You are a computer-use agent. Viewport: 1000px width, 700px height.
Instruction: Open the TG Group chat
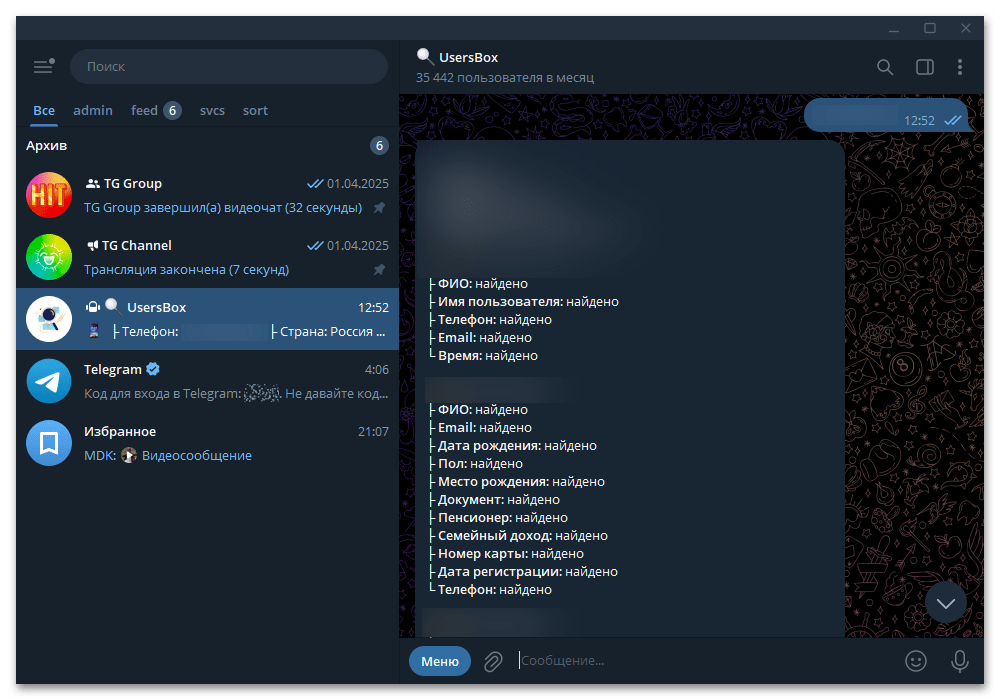point(207,195)
